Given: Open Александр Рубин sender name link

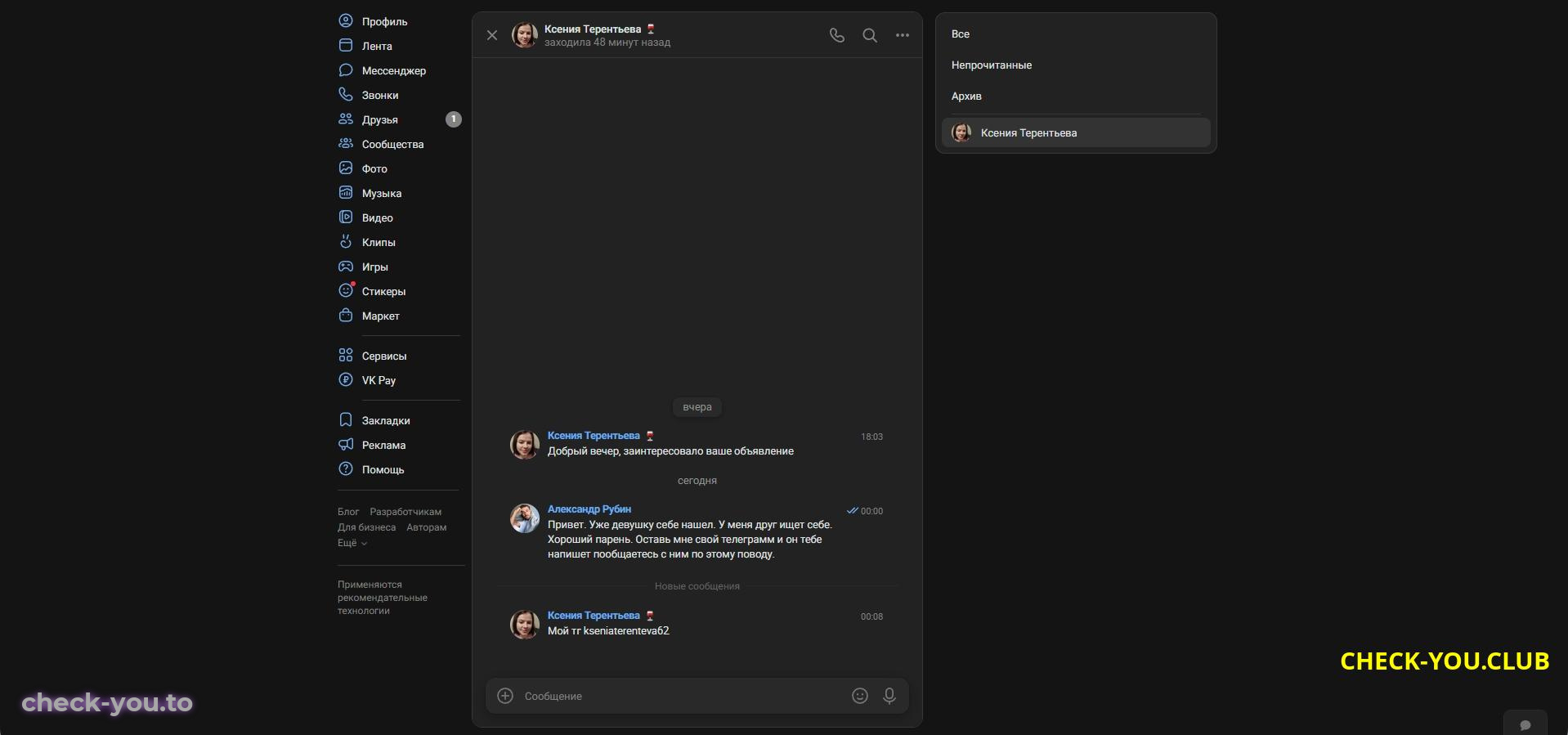Looking at the screenshot, I should point(589,509).
